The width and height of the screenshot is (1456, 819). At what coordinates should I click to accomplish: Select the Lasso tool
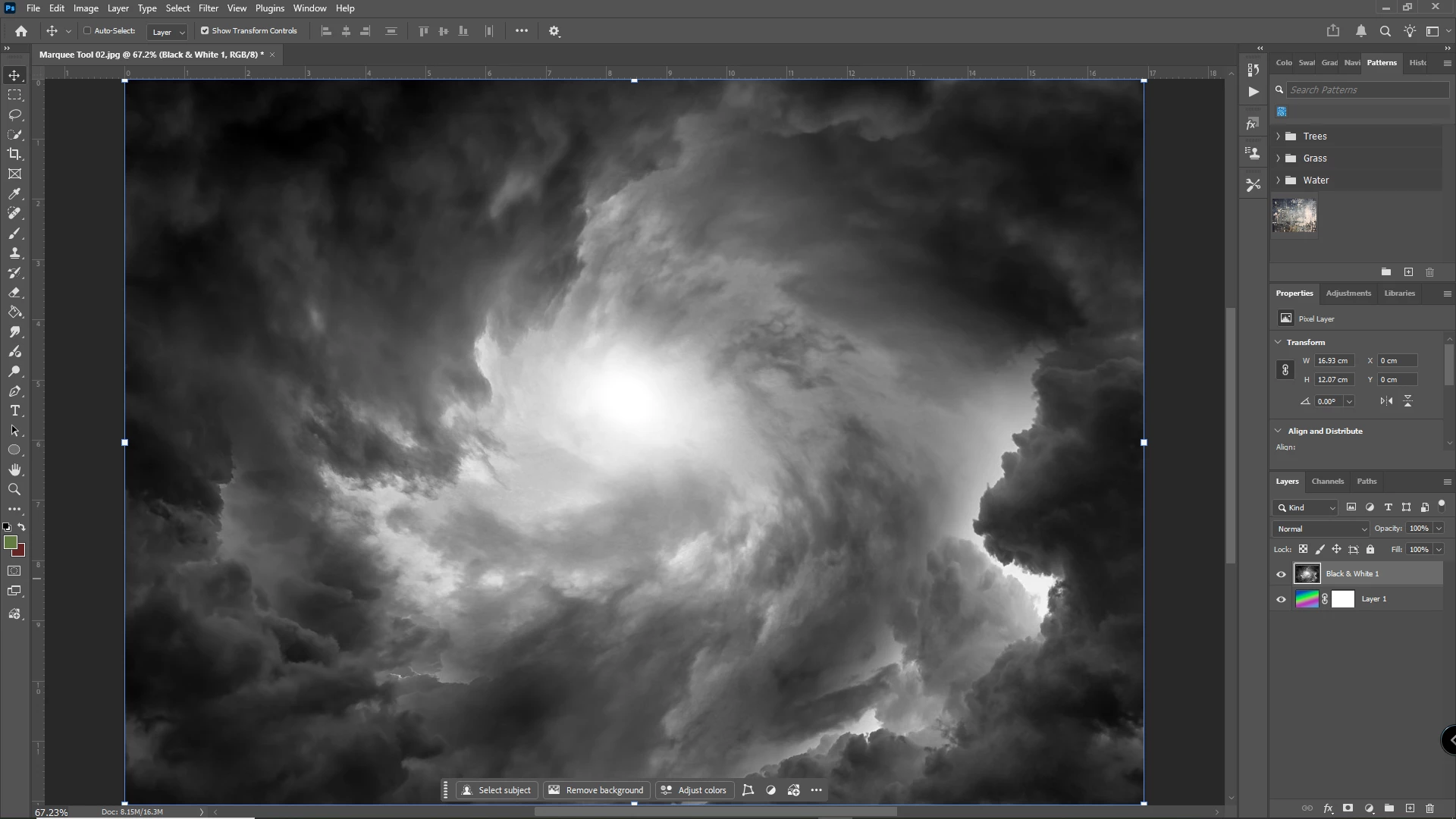click(14, 115)
